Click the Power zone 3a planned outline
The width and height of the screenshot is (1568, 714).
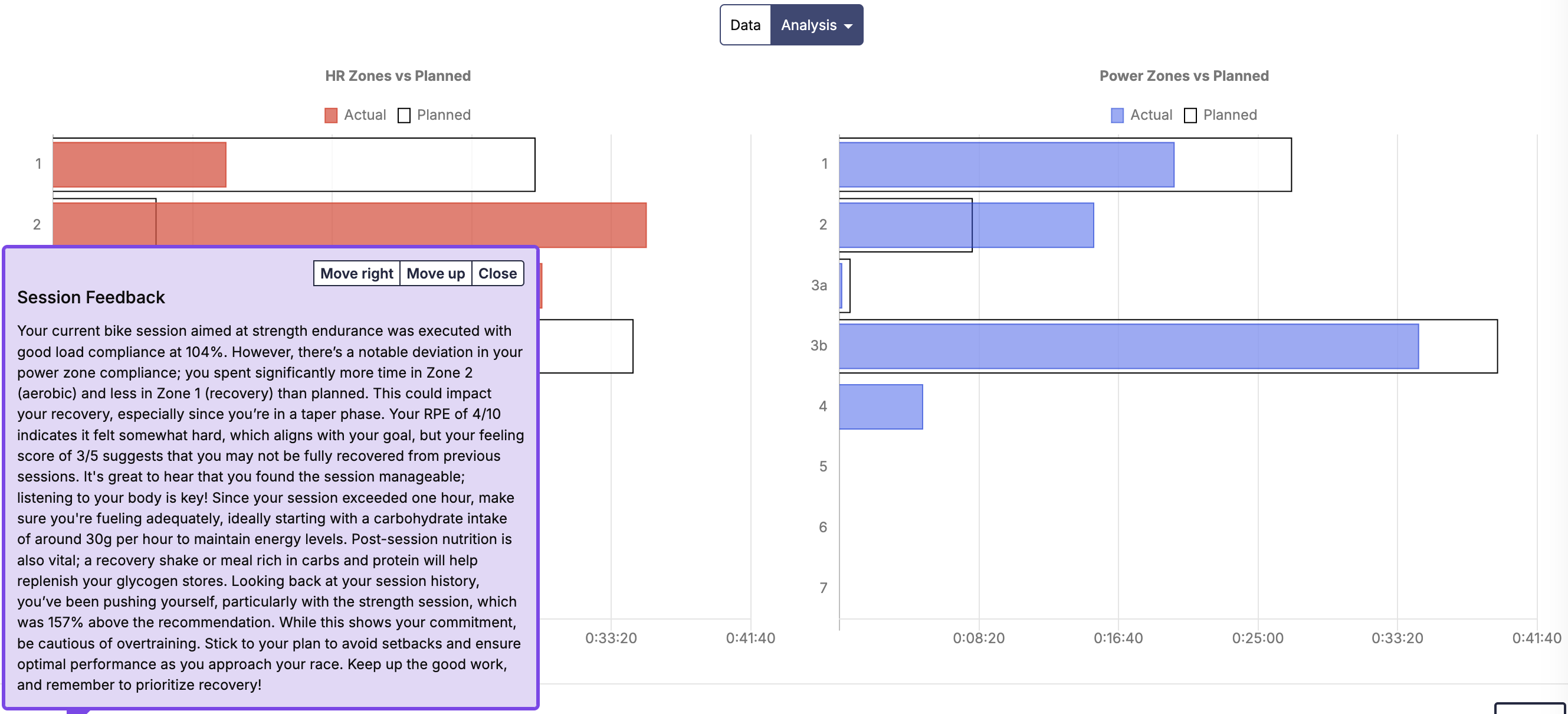(847, 286)
